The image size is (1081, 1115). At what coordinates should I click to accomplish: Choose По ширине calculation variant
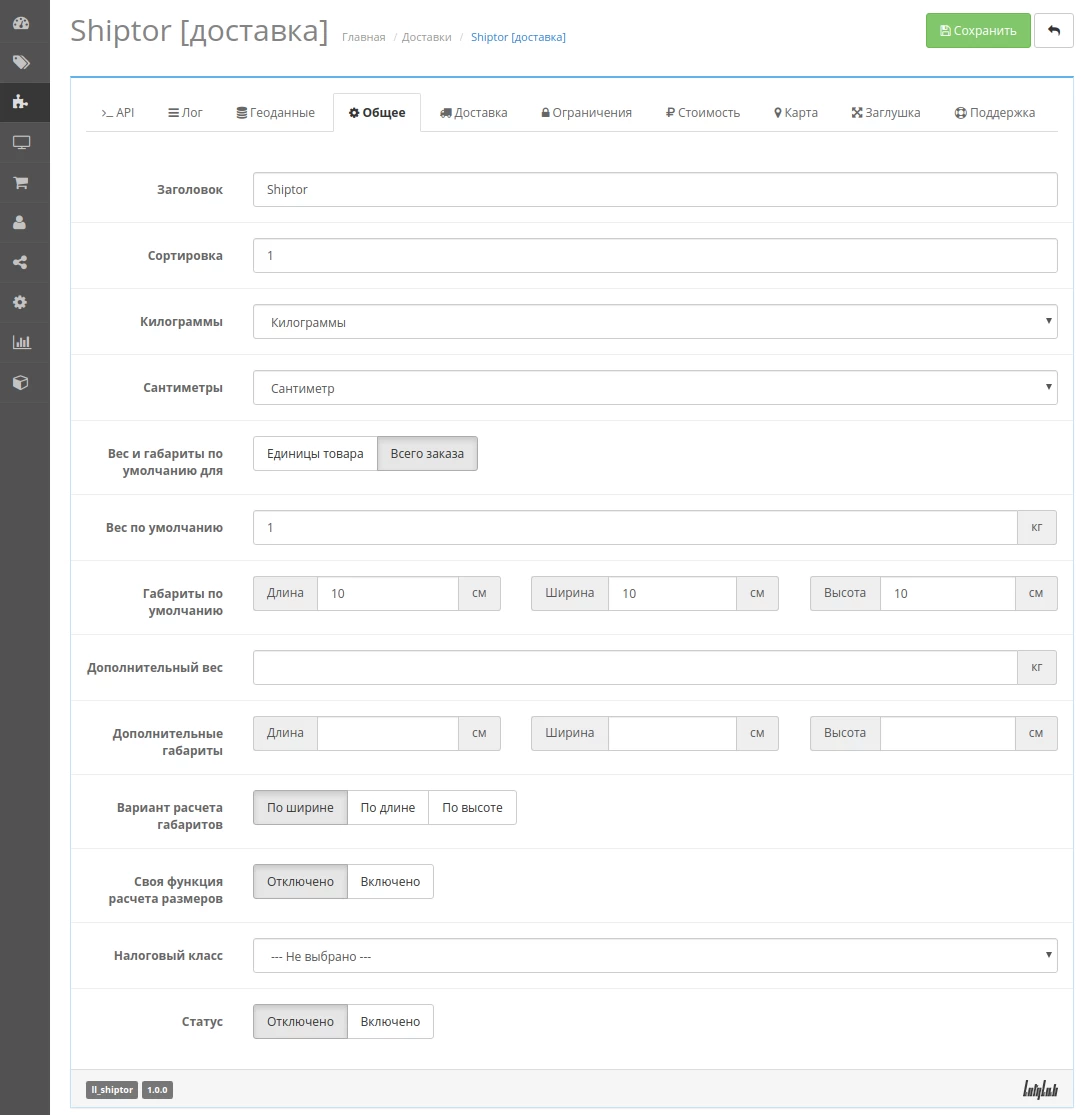[x=300, y=808]
